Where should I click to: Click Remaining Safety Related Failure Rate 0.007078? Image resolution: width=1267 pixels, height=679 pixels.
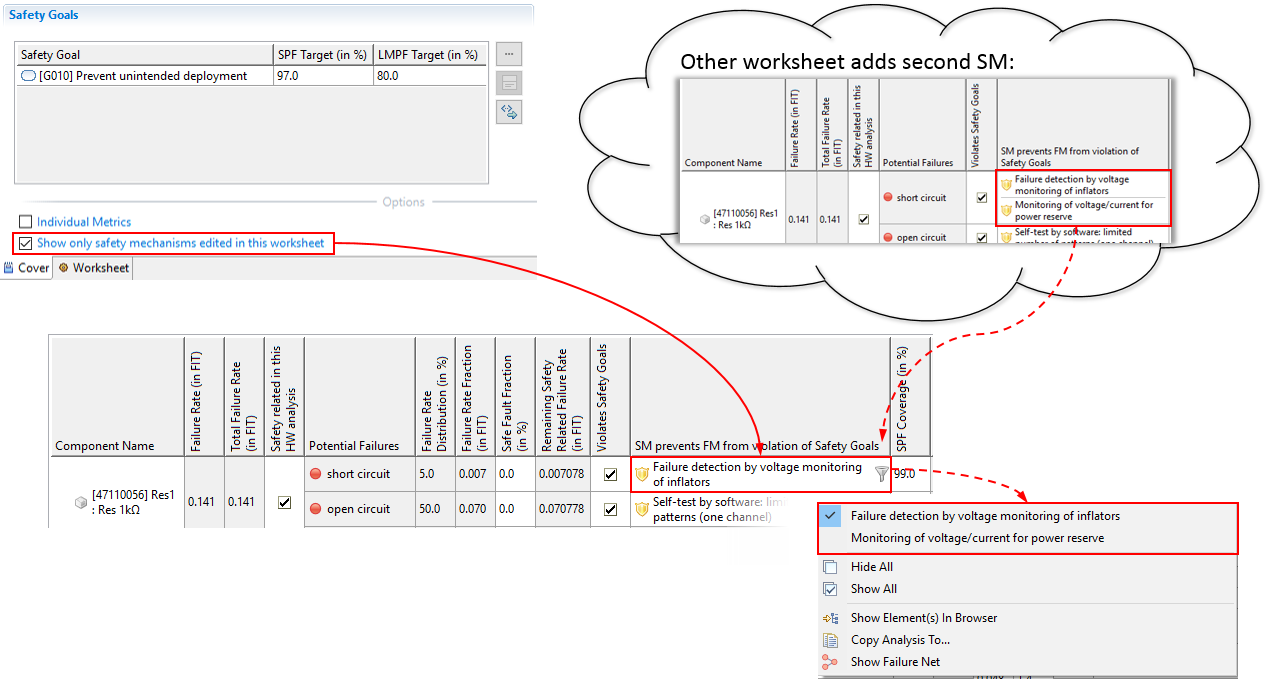561,474
